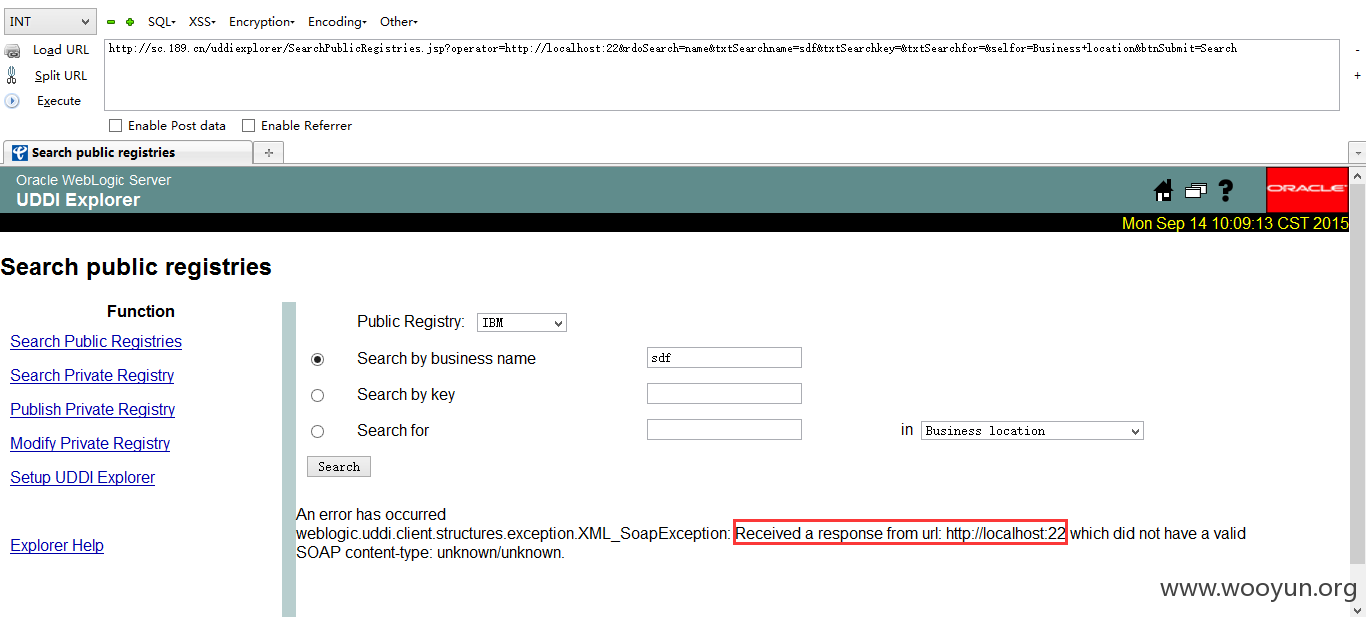Click the Split URL icon

tap(12, 75)
